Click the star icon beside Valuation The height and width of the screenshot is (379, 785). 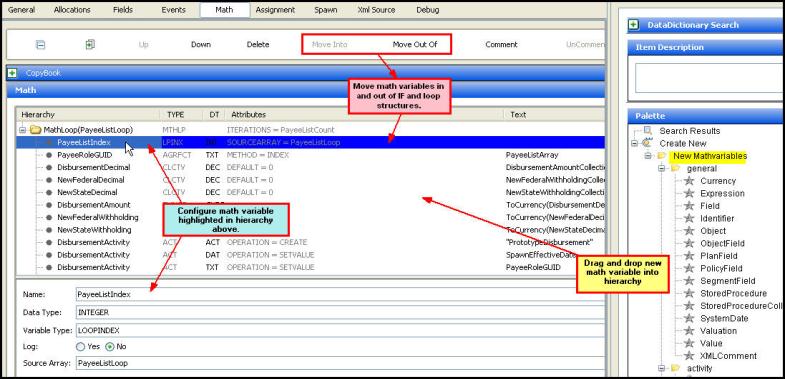pyautogui.click(x=689, y=331)
